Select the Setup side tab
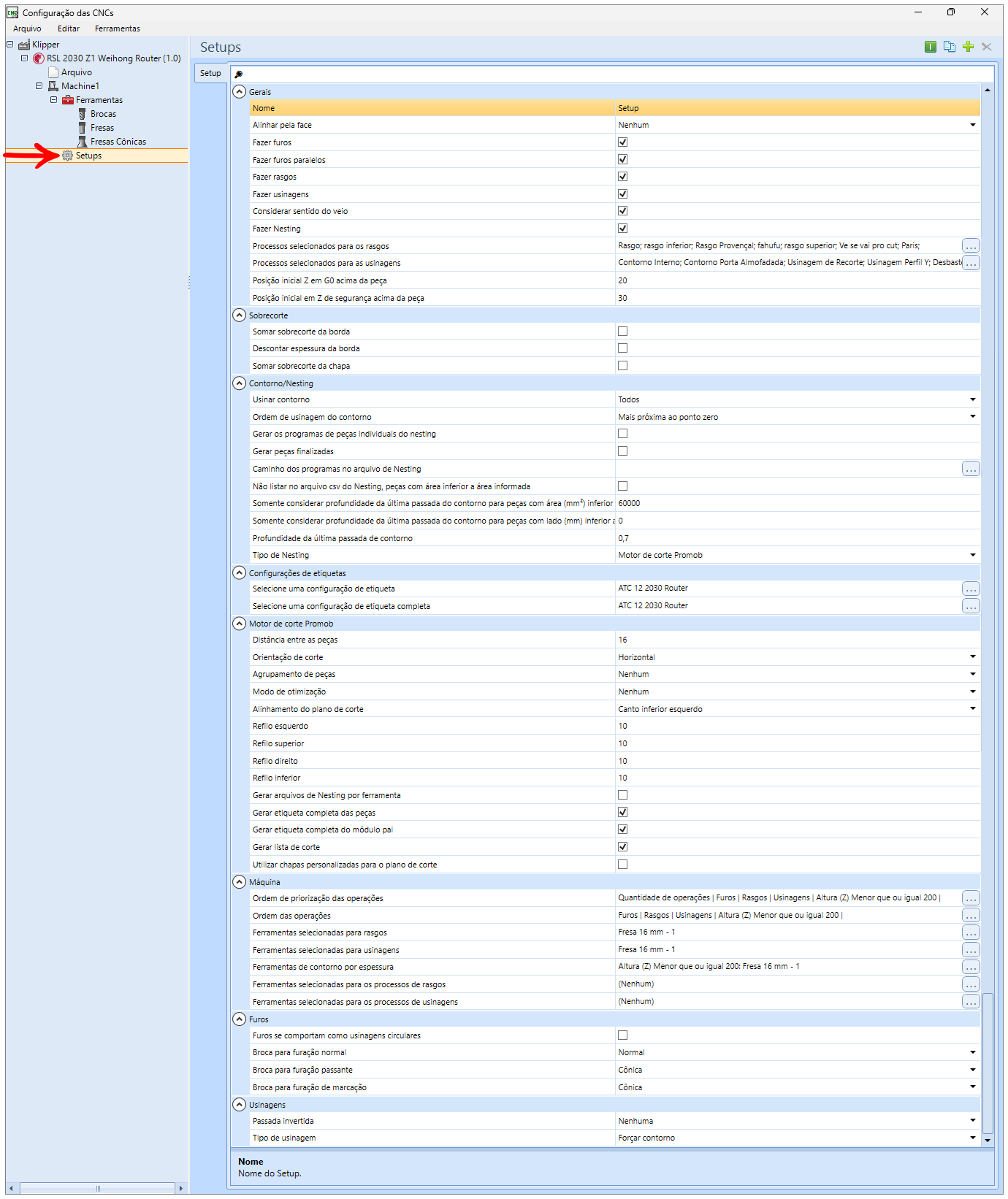 click(x=210, y=73)
